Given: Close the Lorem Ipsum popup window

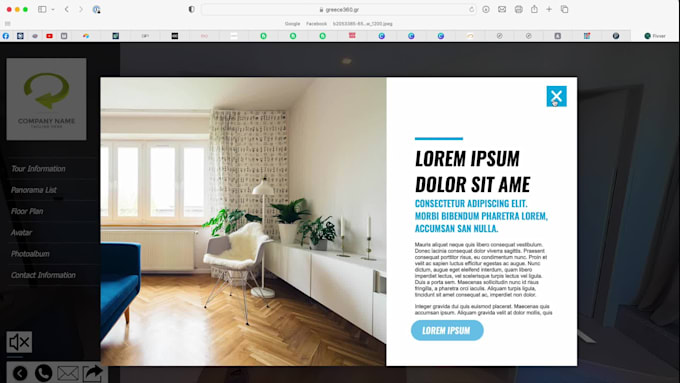Looking at the screenshot, I should pyautogui.click(x=556, y=96).
